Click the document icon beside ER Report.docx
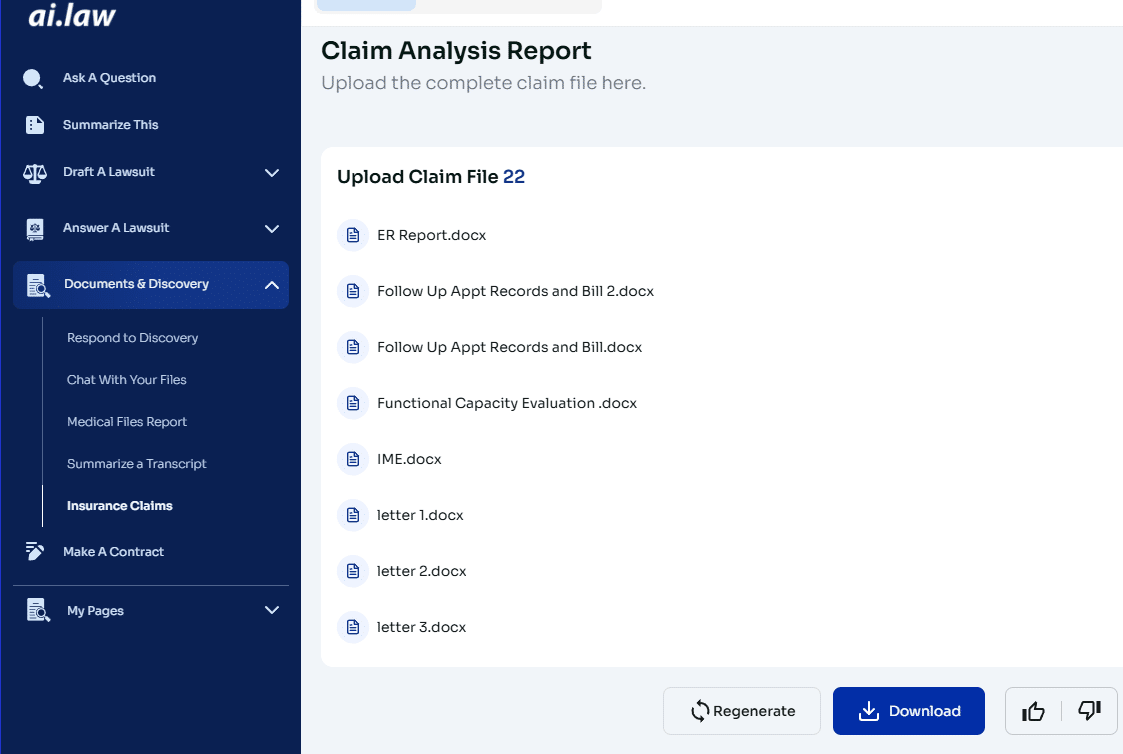1123x754 pixels. coord(353,234)
